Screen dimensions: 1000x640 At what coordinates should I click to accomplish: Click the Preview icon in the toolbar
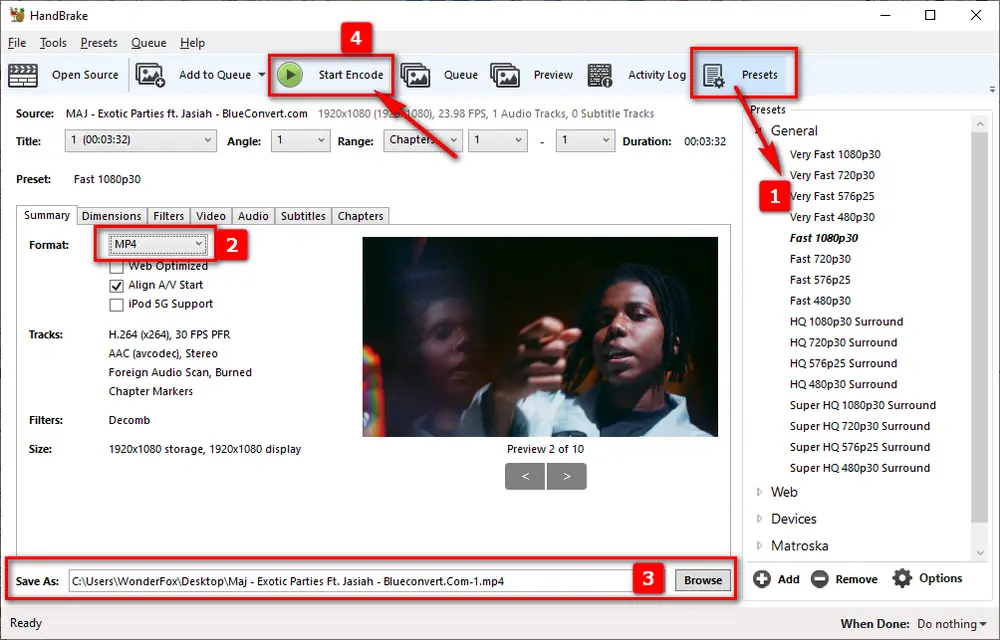coord(505,75)
